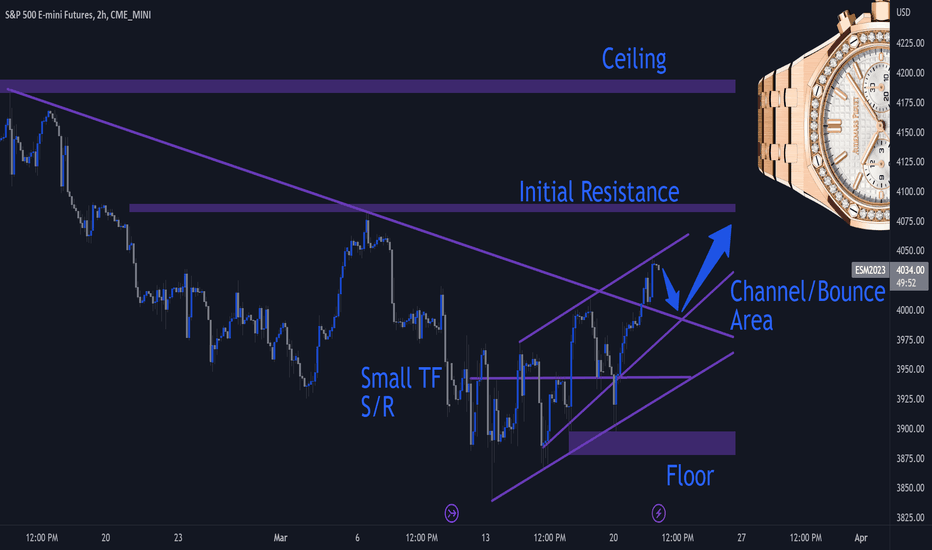Click the Initial Resistance horizontal band

coord(432,208)
